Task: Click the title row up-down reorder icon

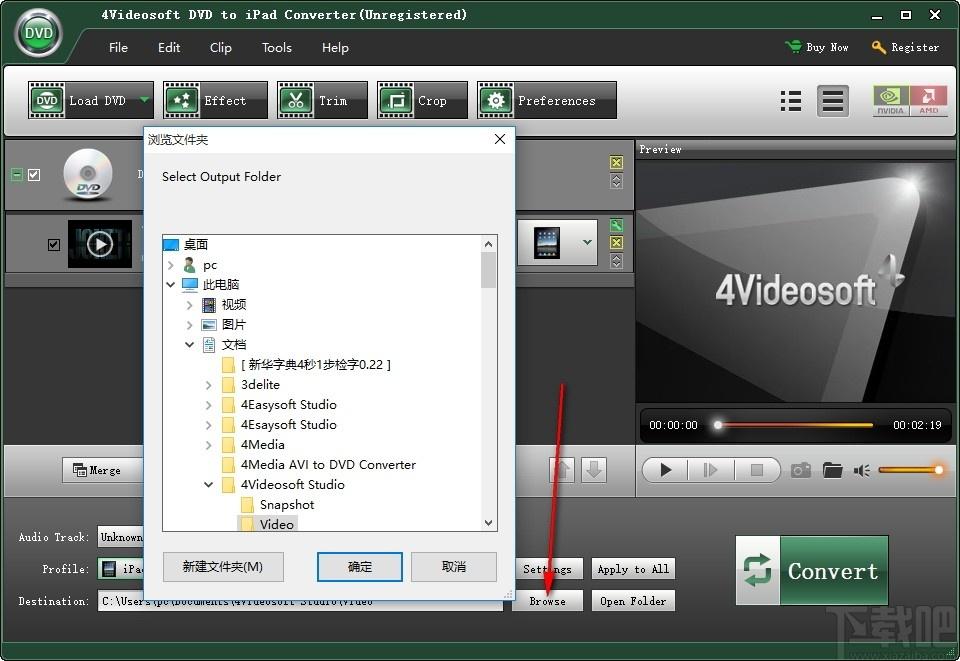Action: (617, 261)
